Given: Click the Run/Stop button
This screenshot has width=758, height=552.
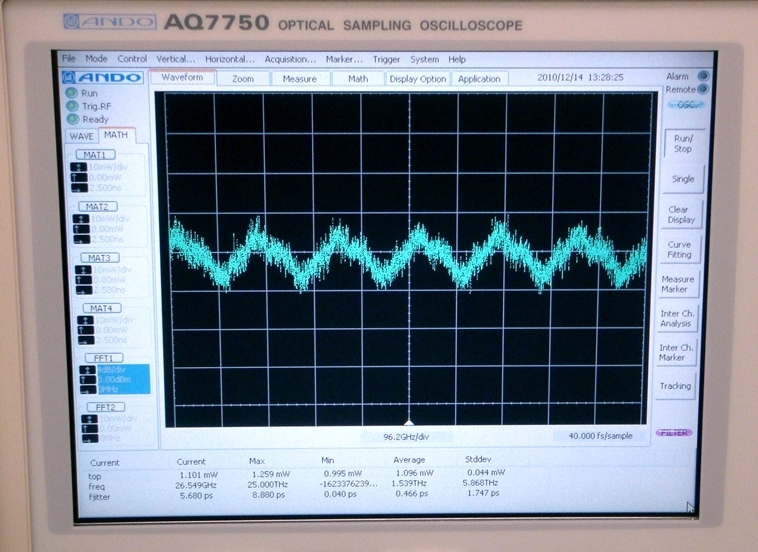Looking at the screenshot, I should [x=684, y=144].
